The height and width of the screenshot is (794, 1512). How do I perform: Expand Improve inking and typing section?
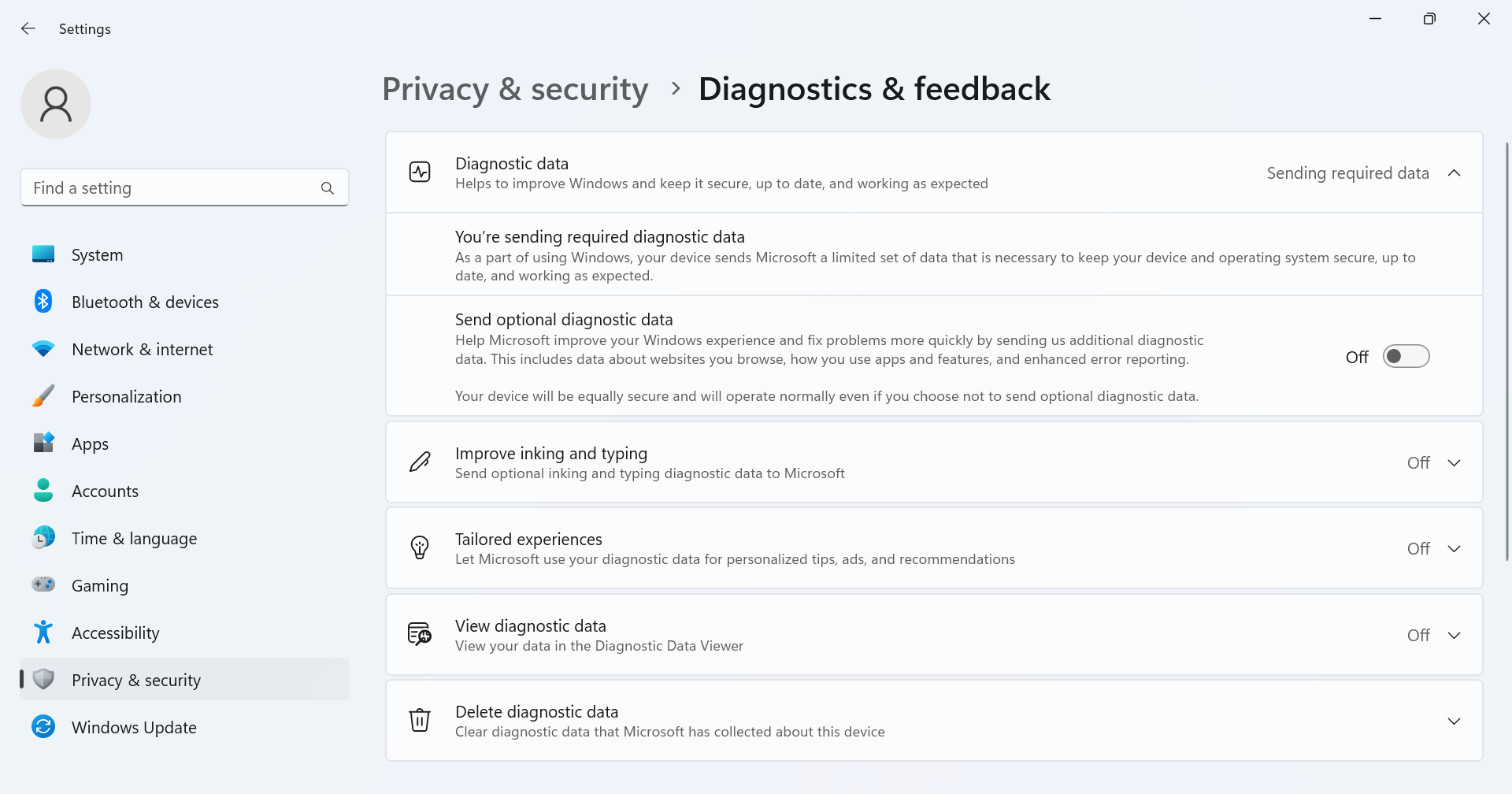click(x=1454, y=462)
